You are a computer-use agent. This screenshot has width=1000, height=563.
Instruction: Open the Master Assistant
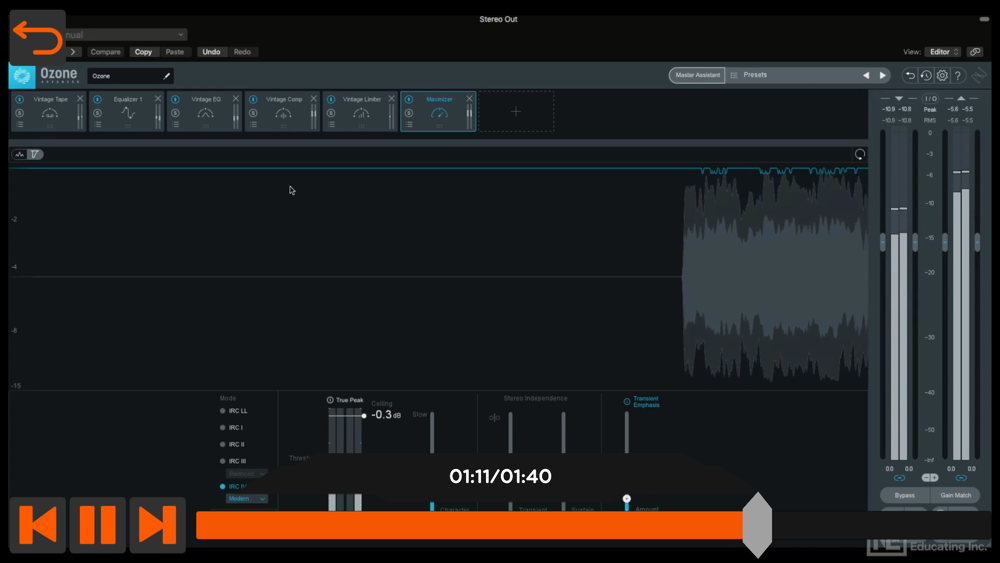pos(697,75)
